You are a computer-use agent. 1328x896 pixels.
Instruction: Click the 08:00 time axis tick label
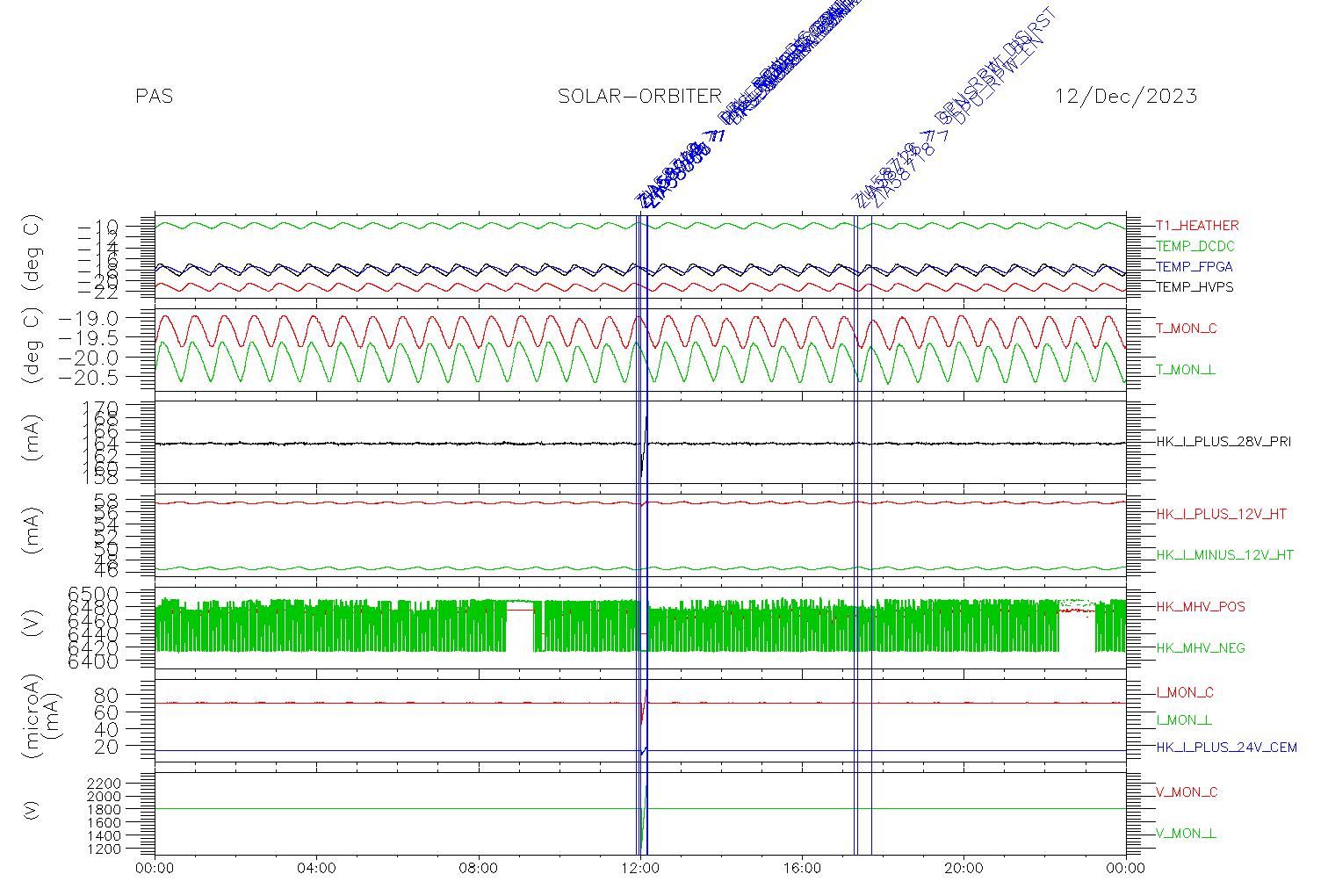click(x=479, y=869)
